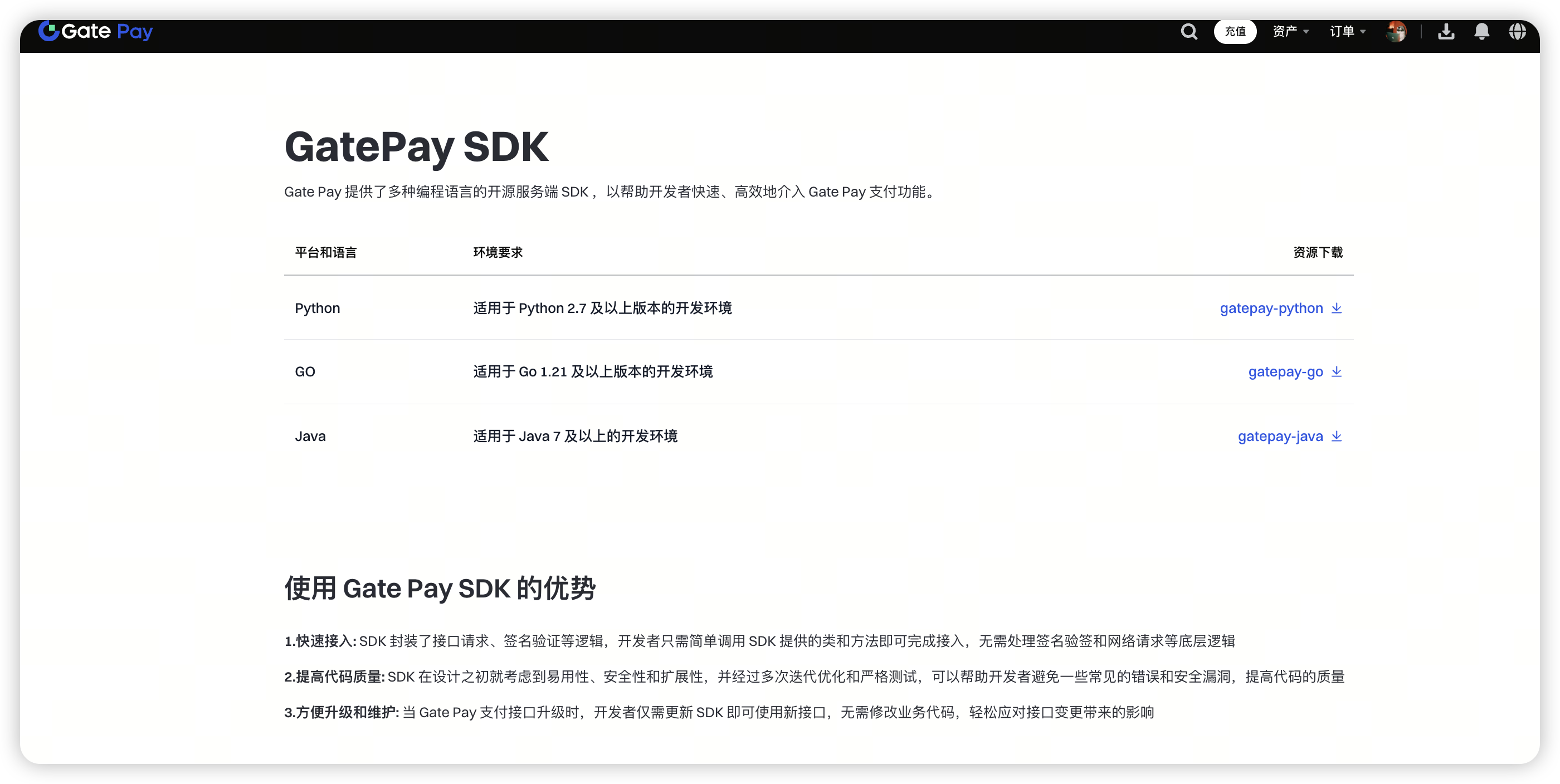1560x784 pixels.
Task: Open the gatepay-java download link
Action: coord(1280,437)
